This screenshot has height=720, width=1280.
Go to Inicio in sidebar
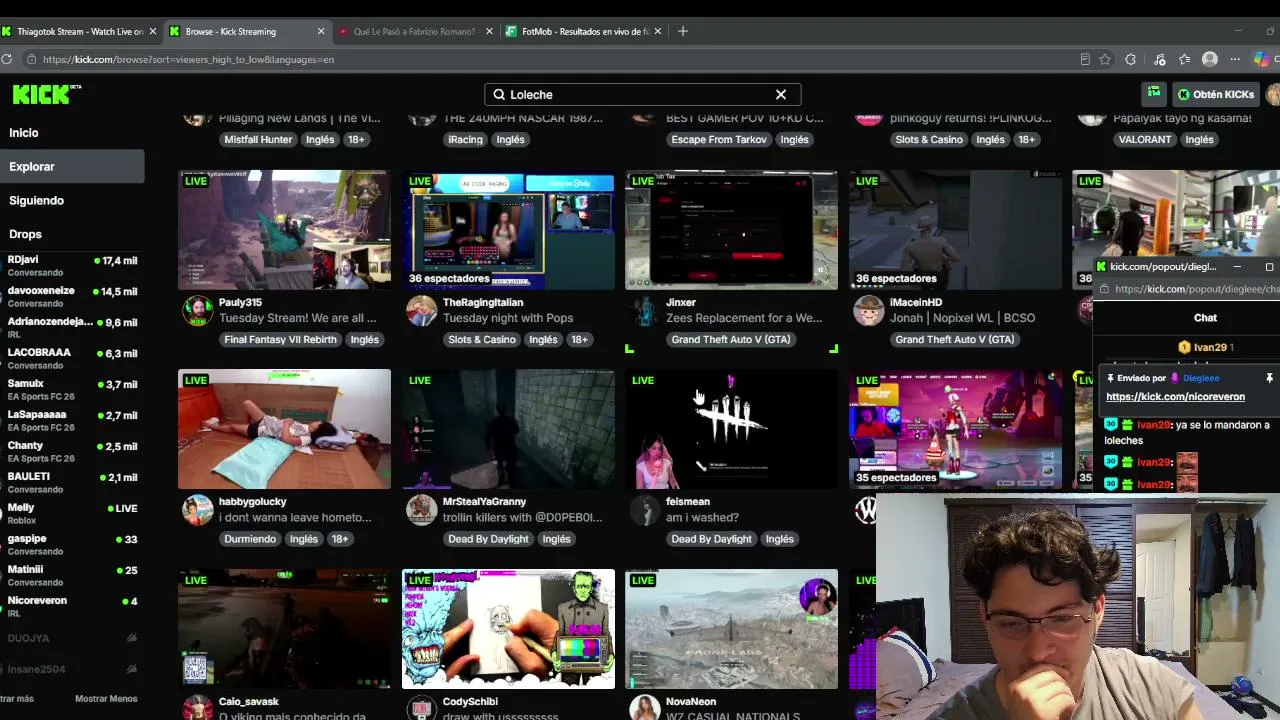coord(24,132)
